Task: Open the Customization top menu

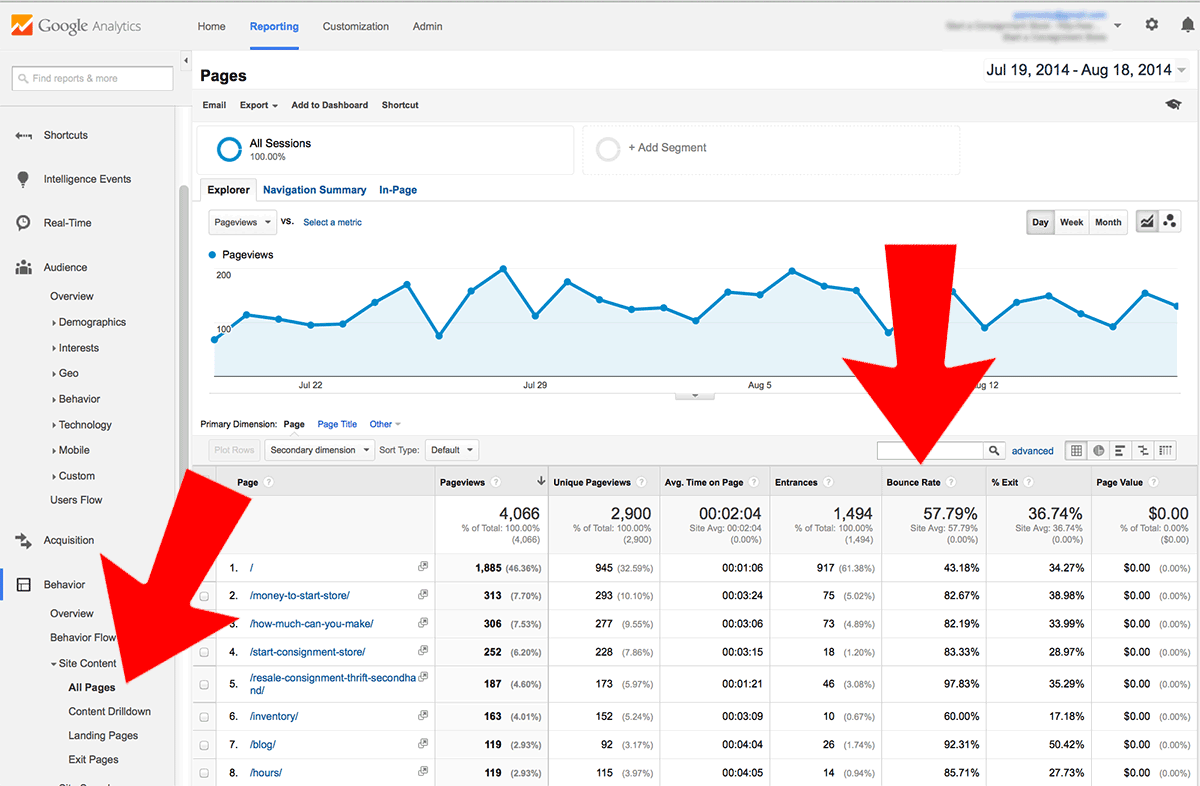Action: pos(355,27)
